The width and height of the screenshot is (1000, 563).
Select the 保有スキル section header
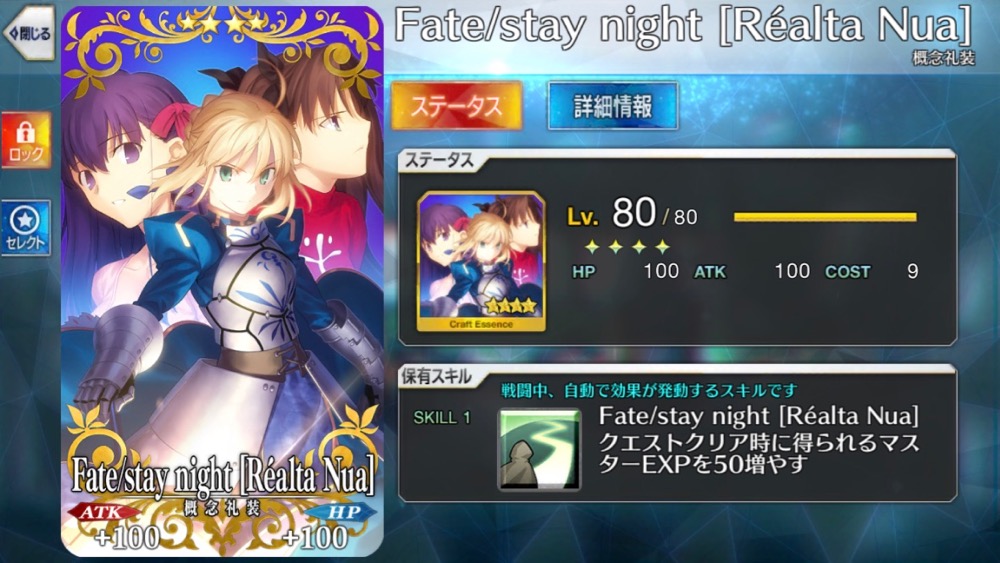[x=436, y=377]
